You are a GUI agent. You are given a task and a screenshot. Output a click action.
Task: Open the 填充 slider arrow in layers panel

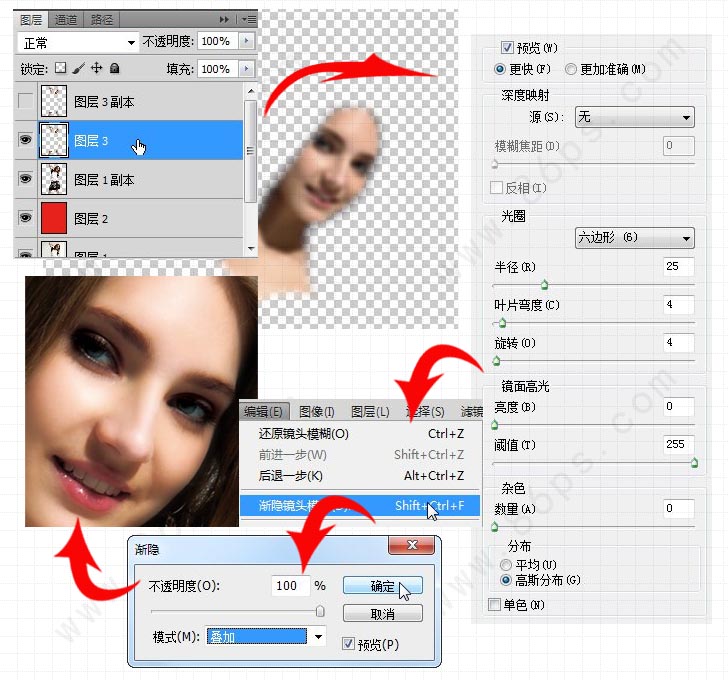coord(247,69)
